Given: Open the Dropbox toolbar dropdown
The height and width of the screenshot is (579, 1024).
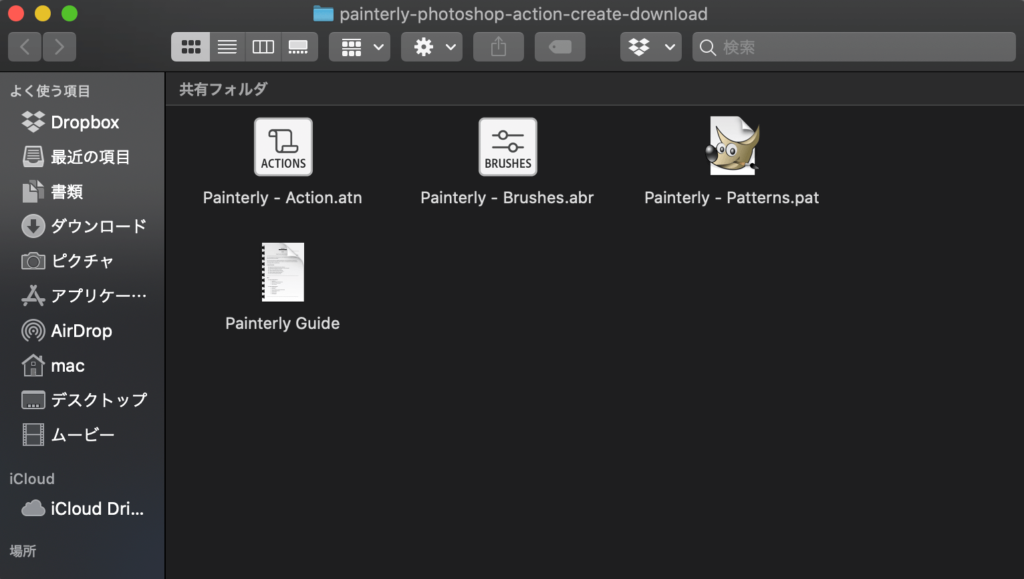Looking at the screenshot, I should point(650,47).
